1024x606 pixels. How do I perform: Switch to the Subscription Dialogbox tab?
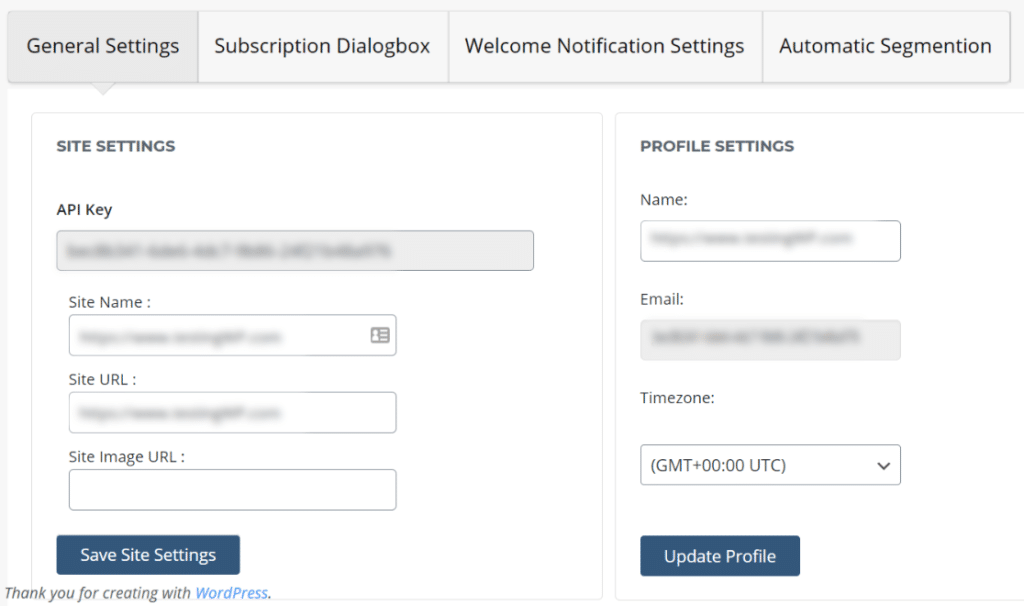pos(322,46)
